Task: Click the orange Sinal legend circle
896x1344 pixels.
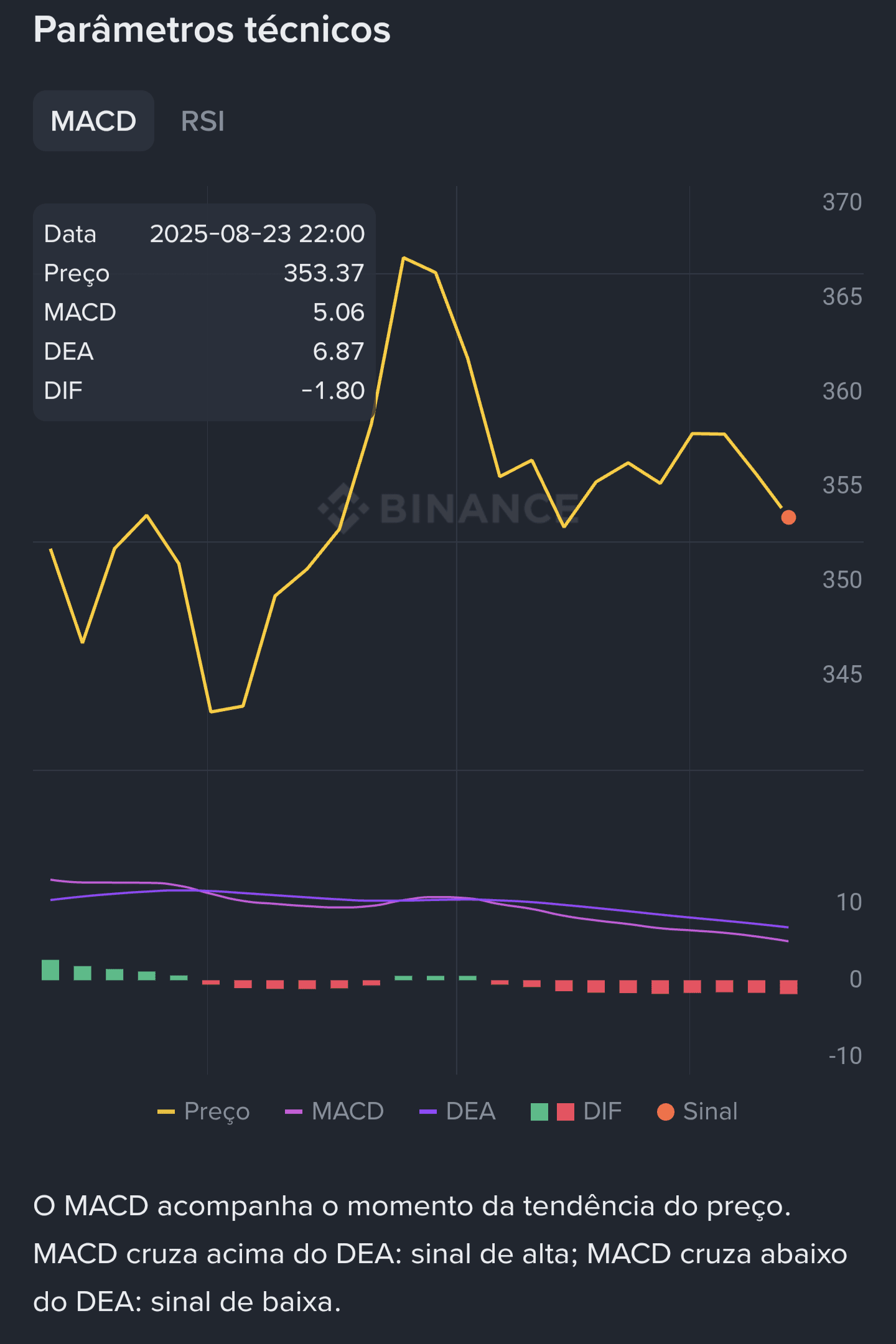Action: [666, 1112]
